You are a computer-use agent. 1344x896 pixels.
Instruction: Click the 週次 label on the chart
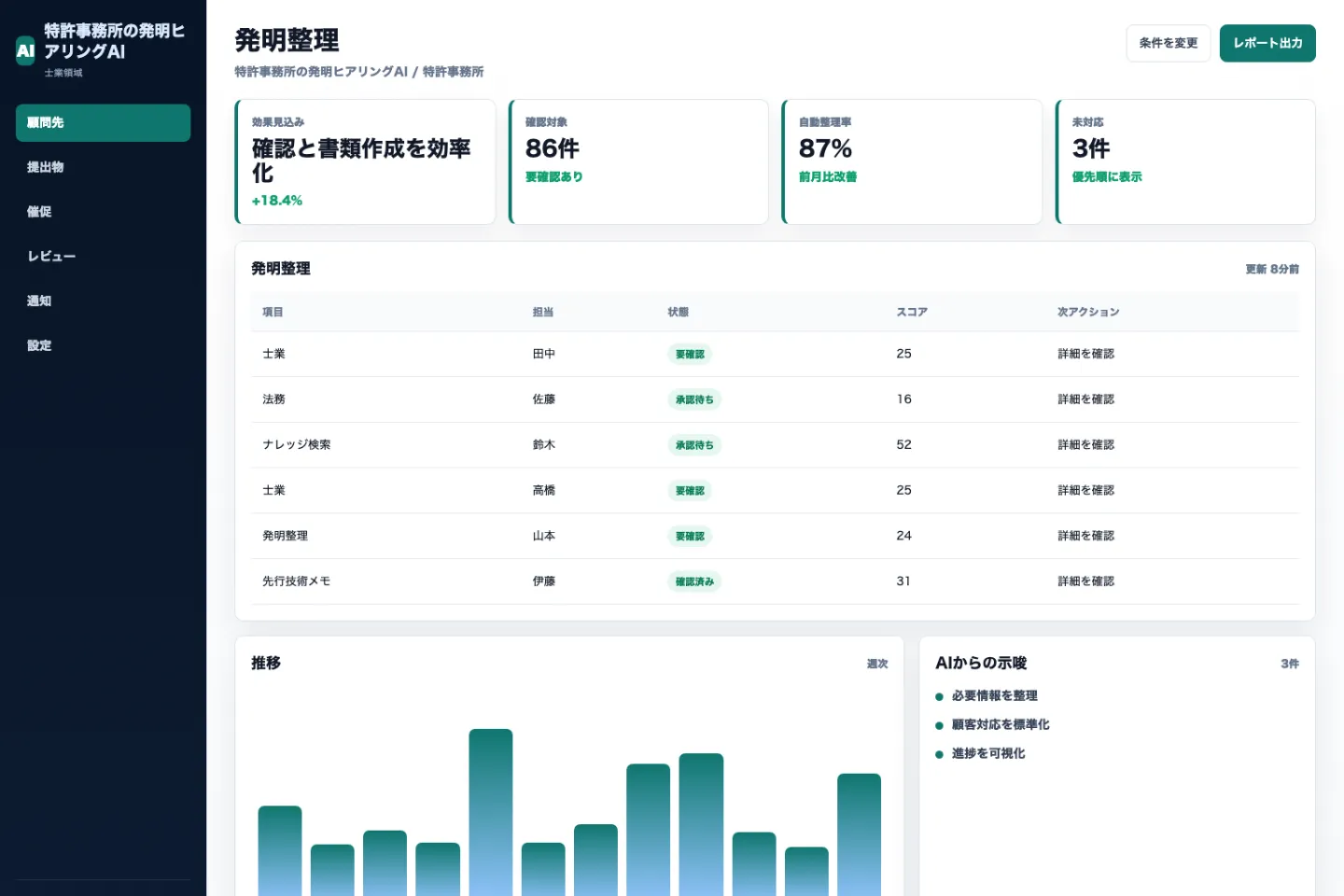pyautogui.click(x=877, y=665)
